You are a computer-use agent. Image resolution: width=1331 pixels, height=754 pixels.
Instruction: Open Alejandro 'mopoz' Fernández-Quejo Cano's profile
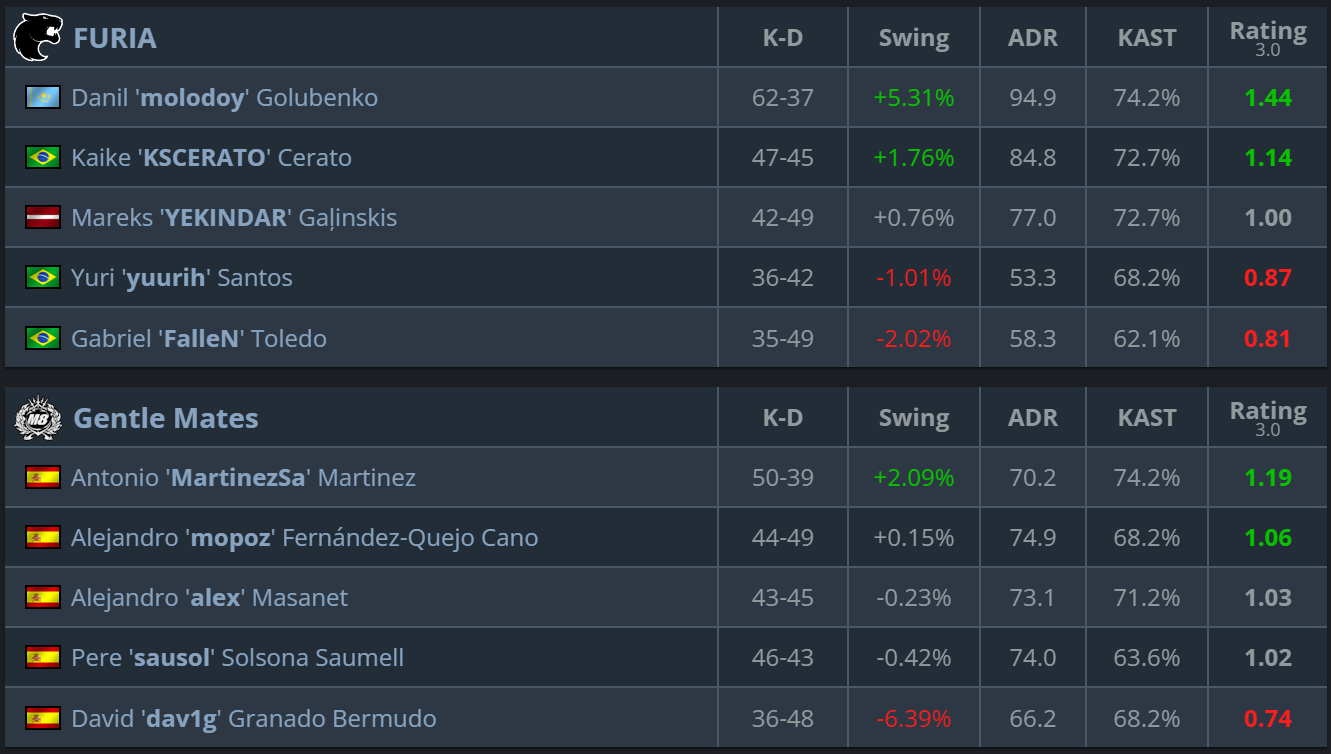(x=305, y=537)
